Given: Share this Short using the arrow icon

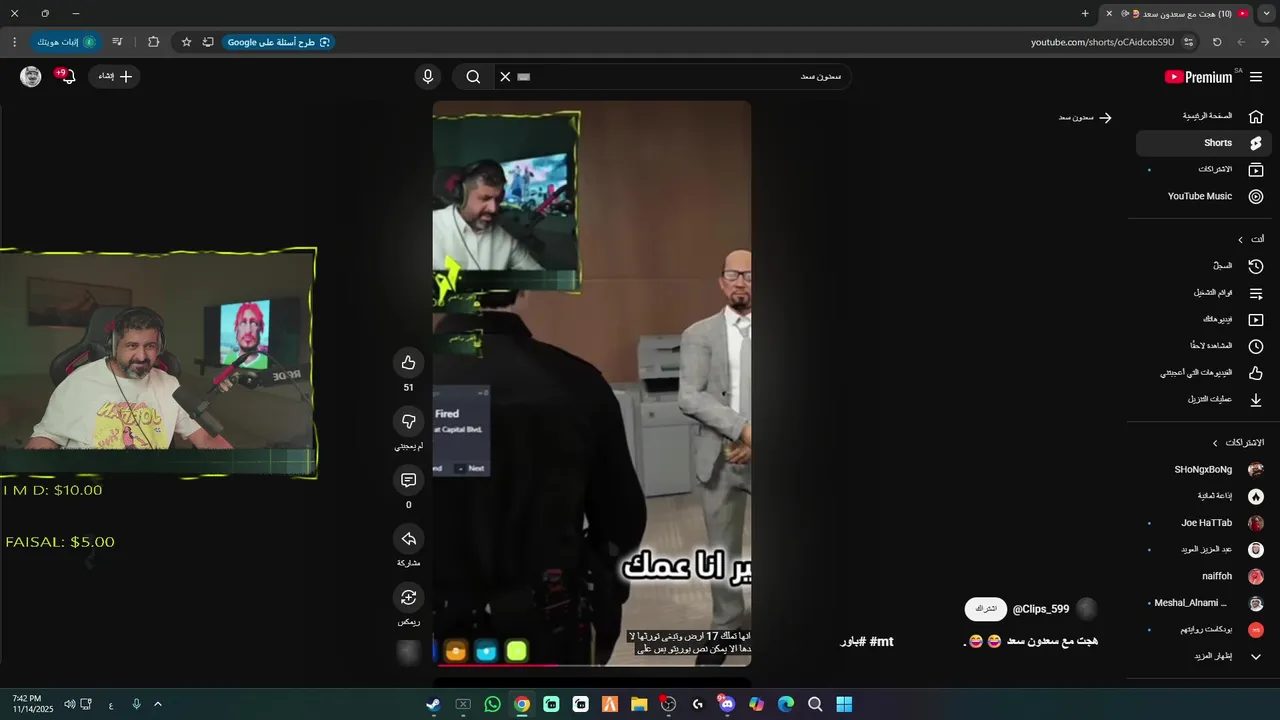Looking at the screenshot, I should (408, 539).
